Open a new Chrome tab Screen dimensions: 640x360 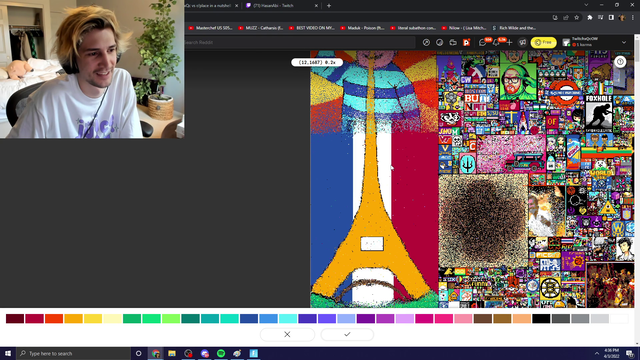pyautogui.click(x=329, y=6)
